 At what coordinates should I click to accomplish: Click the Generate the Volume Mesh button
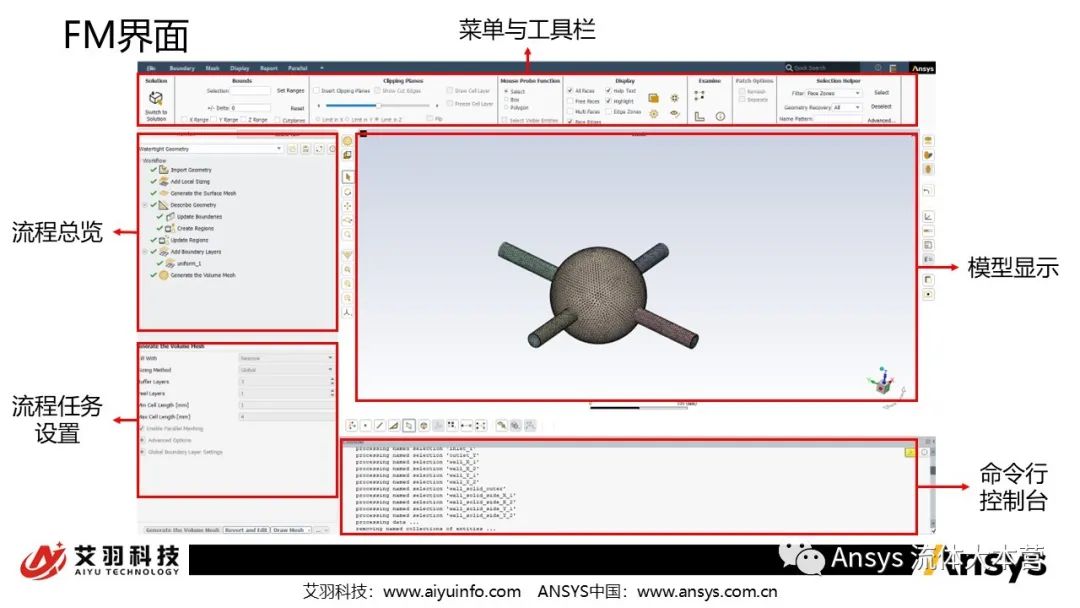183,530
